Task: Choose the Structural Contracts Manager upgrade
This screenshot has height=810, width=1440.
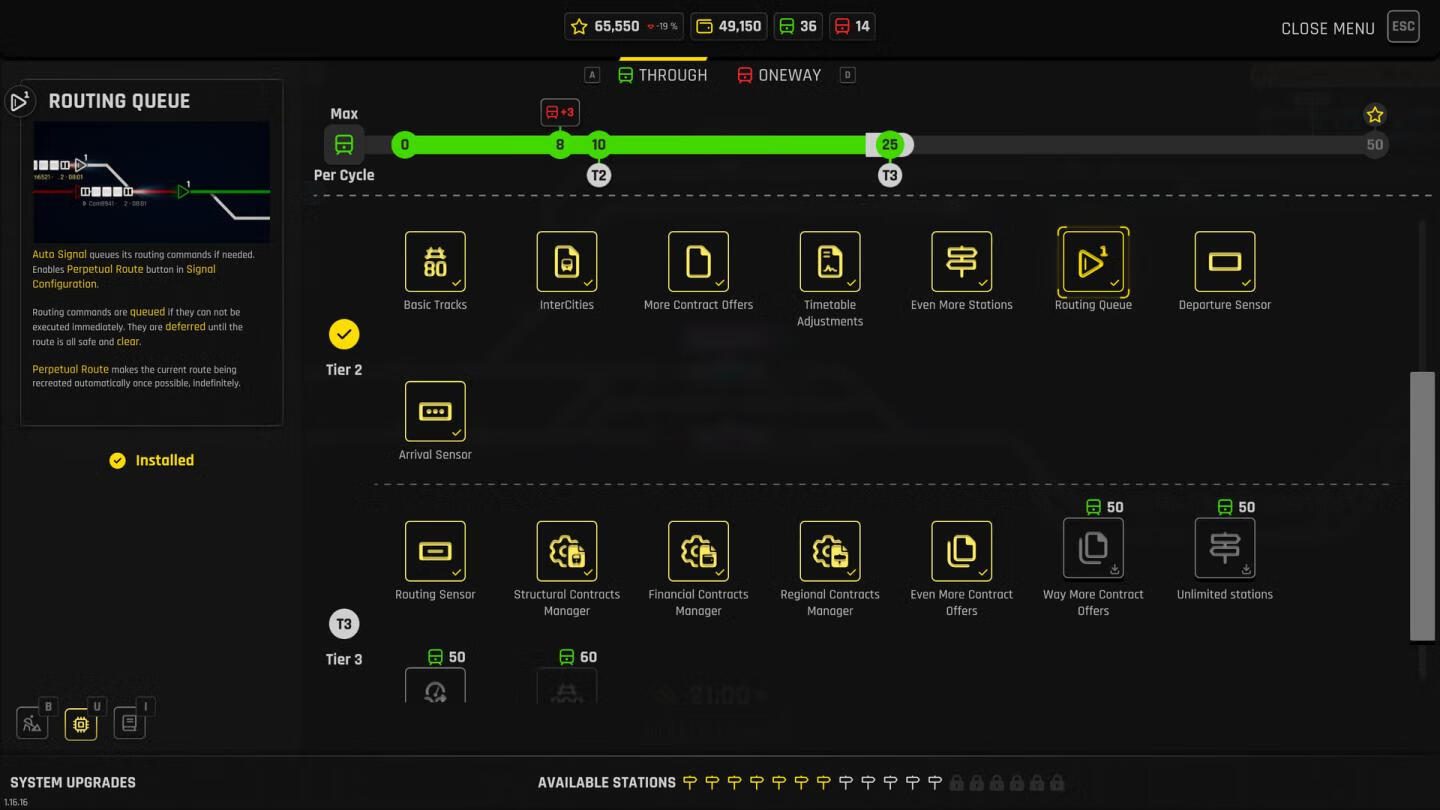Action: tap(567, 551)
